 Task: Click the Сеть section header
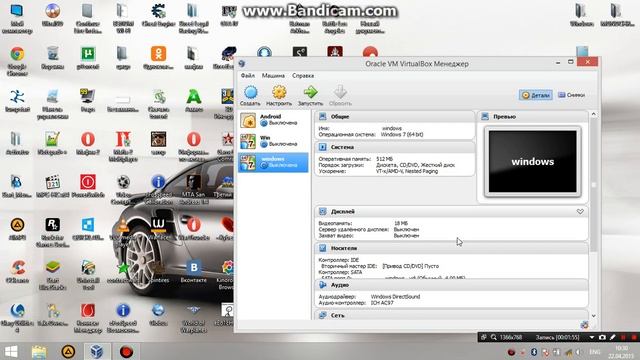click(x=451, y=315)
